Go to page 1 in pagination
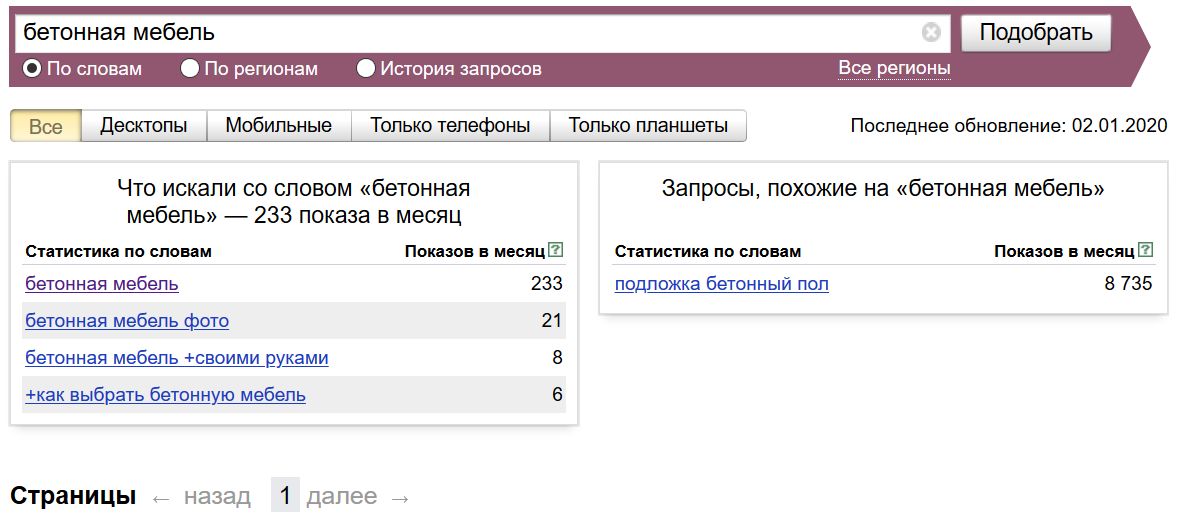Viewport: 1178px width, 513px height. tap(285, 496)
